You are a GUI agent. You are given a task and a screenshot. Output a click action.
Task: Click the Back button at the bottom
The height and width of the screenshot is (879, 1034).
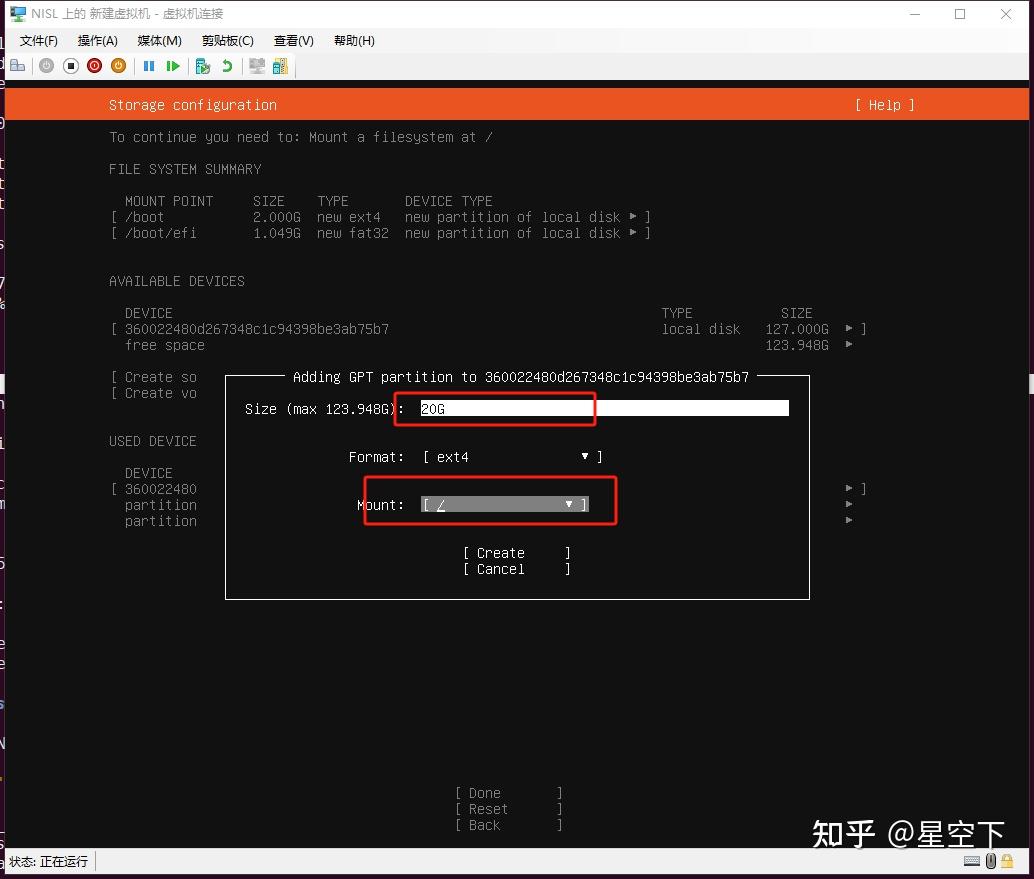tap(508, 825)
